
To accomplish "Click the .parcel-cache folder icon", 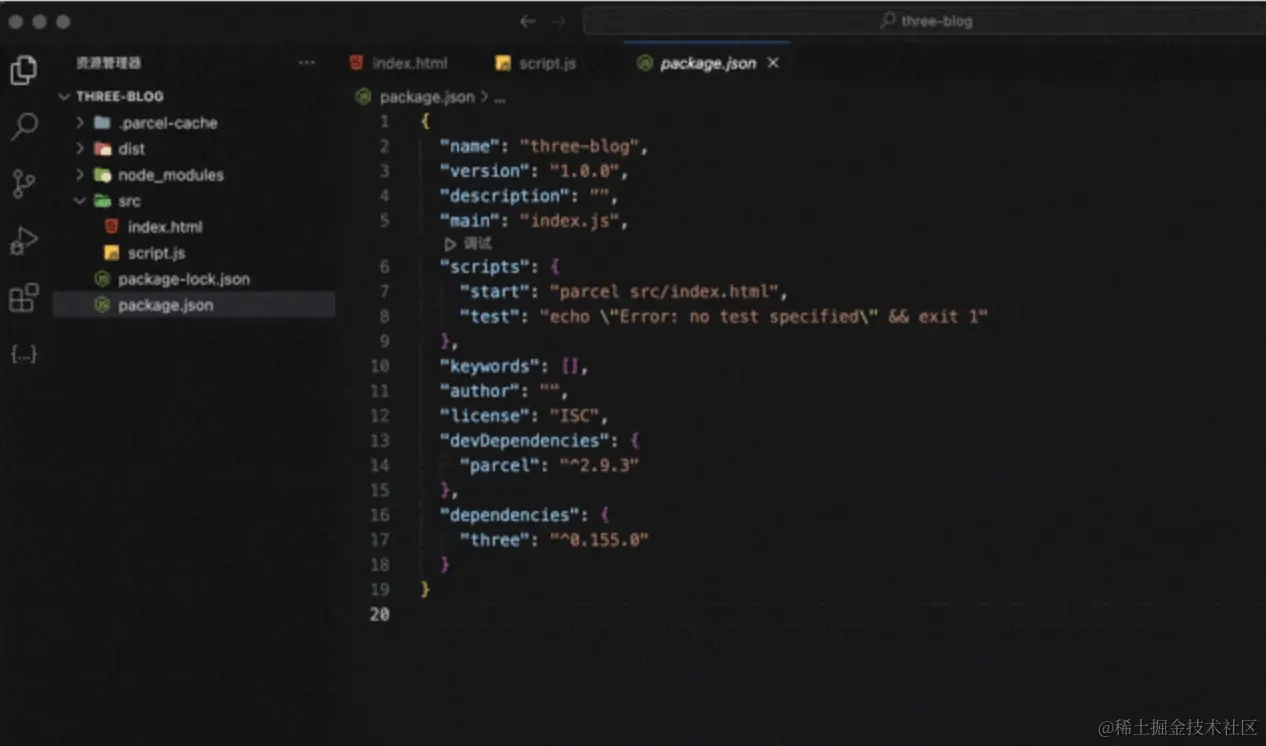I will point(101,123).
